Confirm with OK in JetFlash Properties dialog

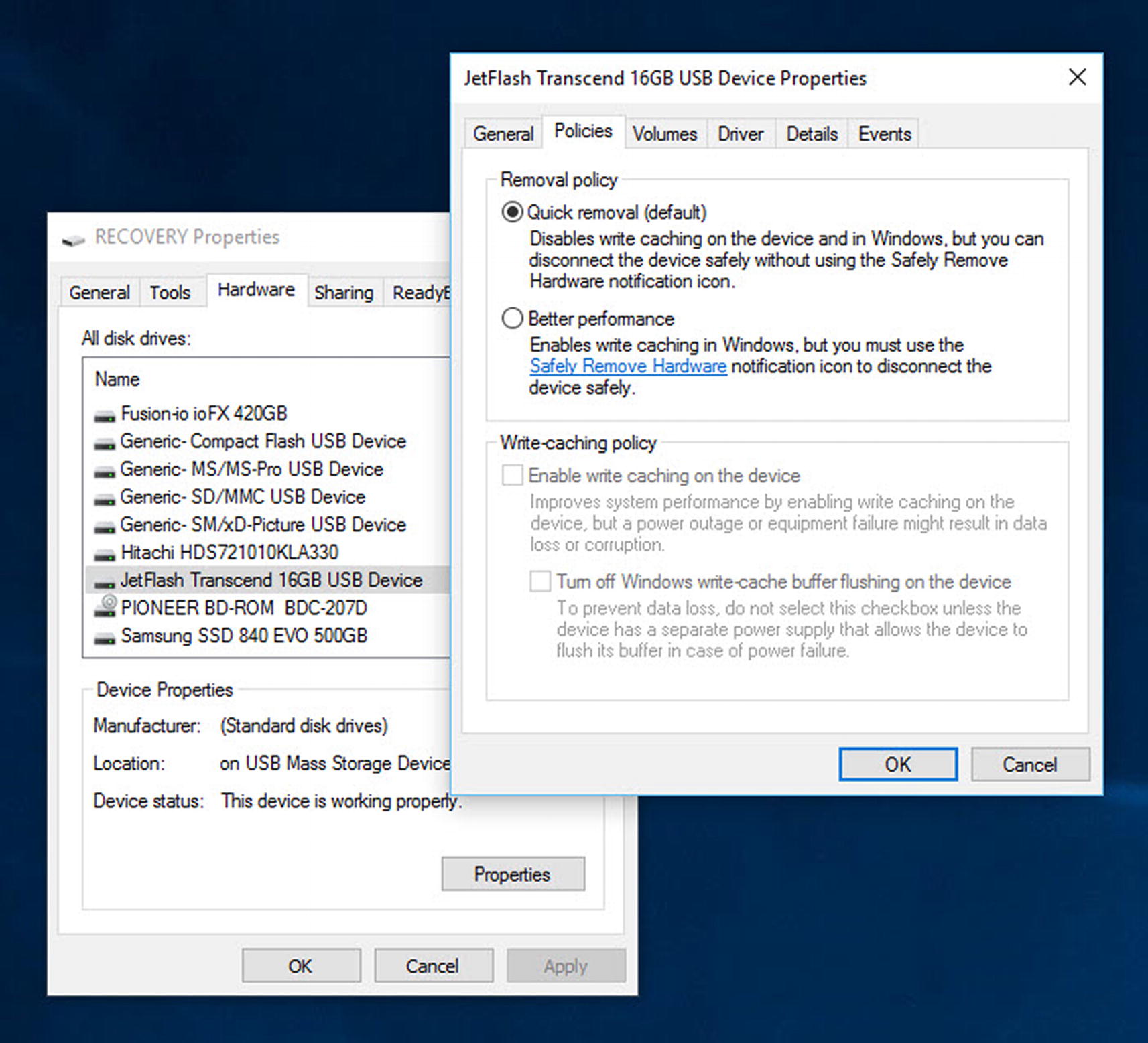pyautogui.click(x=898, y=764)
